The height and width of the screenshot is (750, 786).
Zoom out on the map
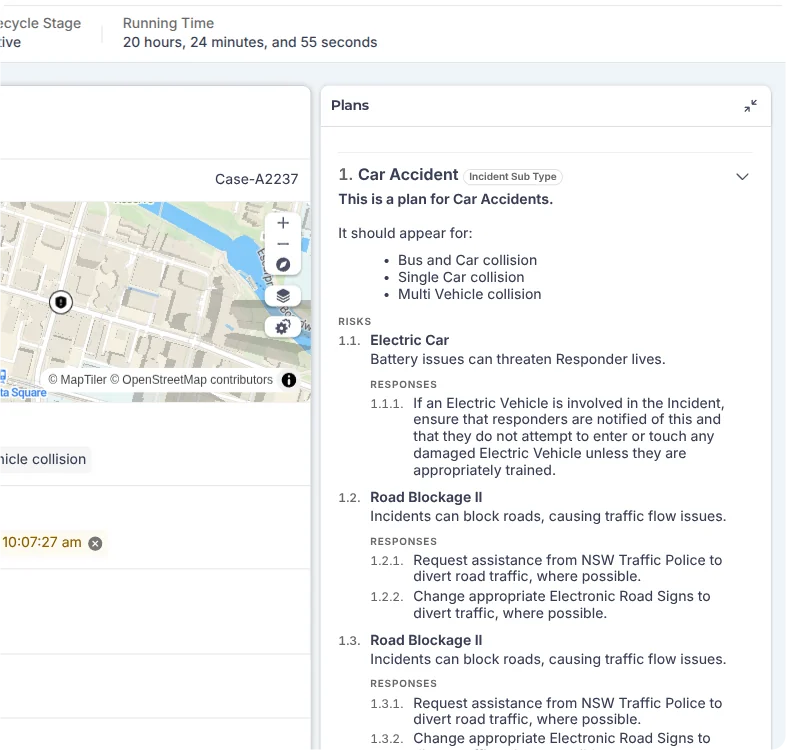coord(283,244)
